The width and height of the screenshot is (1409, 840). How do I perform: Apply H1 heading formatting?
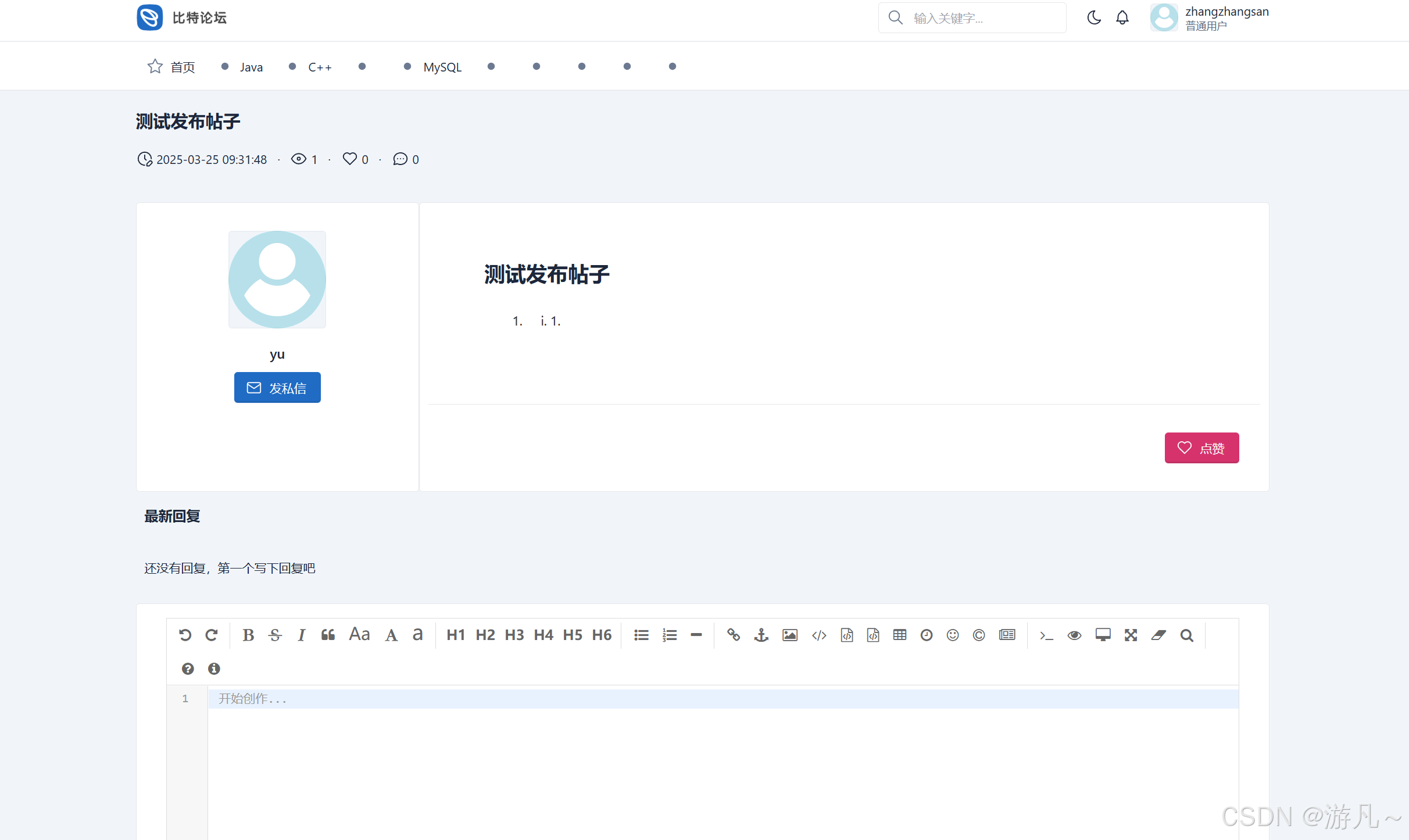click(455, 635)
